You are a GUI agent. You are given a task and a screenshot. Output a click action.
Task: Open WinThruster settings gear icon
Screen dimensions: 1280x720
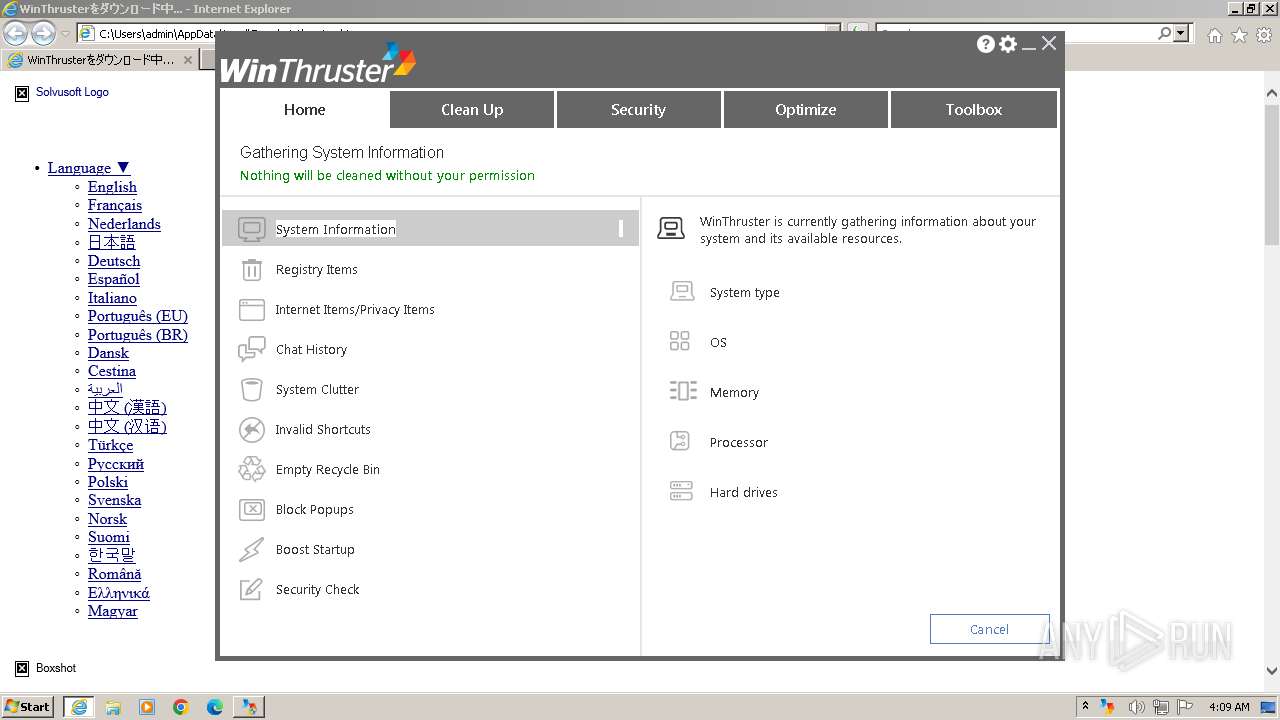pos(1008,44)
